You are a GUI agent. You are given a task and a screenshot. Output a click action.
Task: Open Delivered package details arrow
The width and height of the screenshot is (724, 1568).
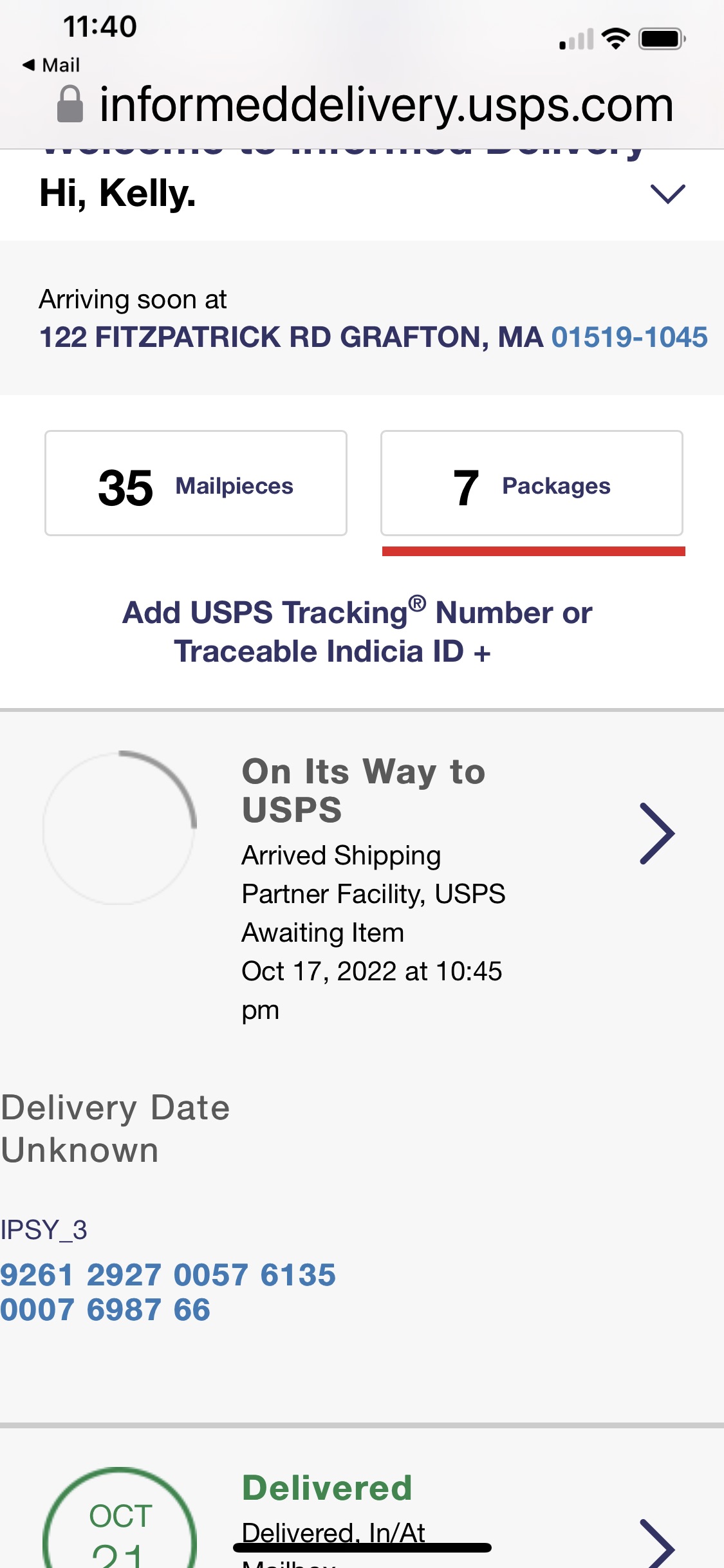coord(656,1545)
